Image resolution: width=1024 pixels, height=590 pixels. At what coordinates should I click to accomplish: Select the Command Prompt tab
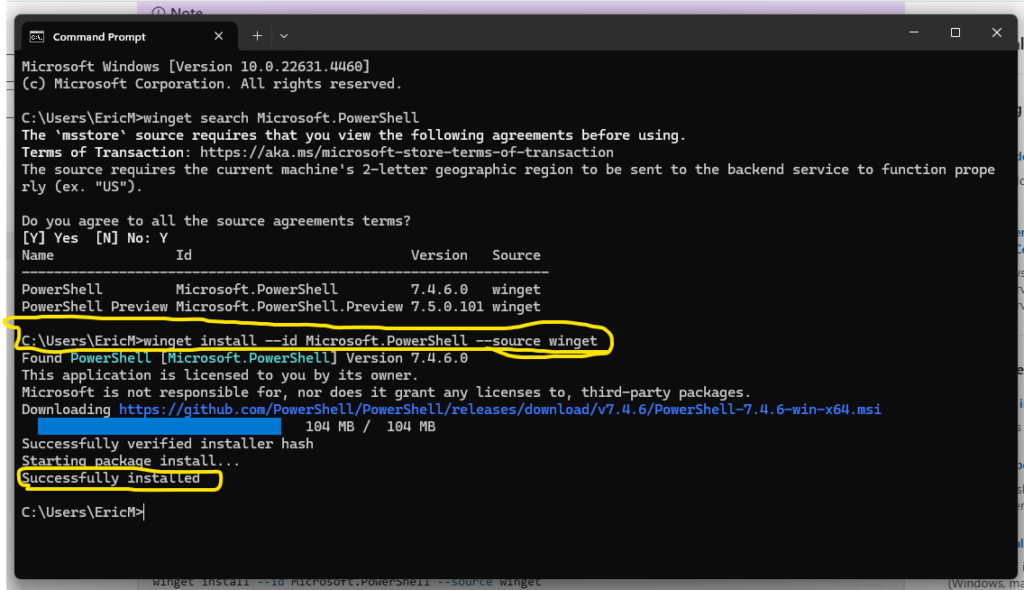click(127, 37)
